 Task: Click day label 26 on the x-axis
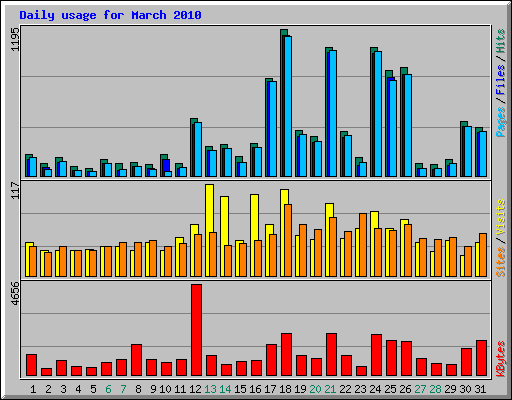coord(405,389)
